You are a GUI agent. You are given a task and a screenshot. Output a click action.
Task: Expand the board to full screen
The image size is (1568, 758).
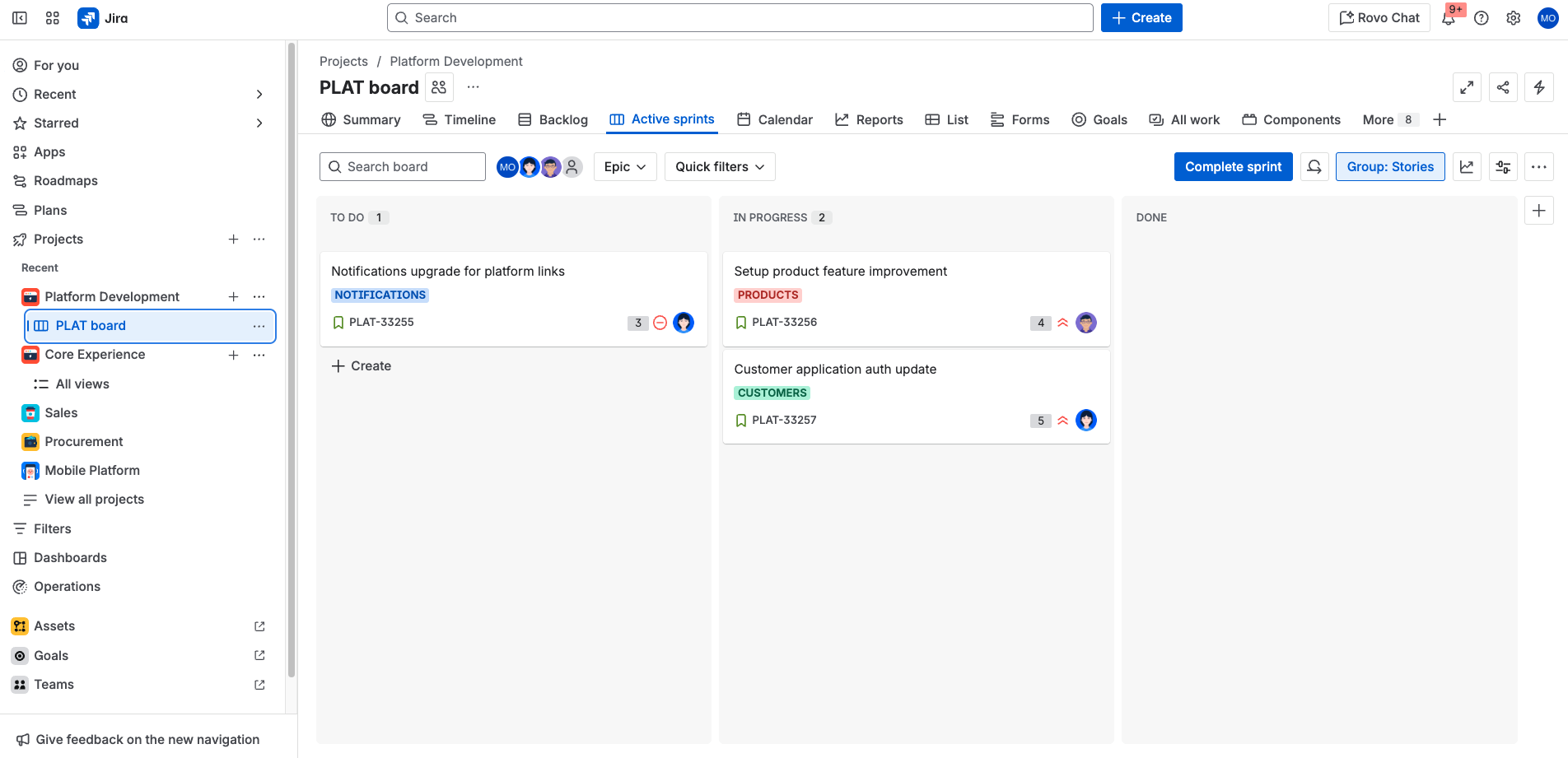pyautogui.click(x=1467, y=87)
